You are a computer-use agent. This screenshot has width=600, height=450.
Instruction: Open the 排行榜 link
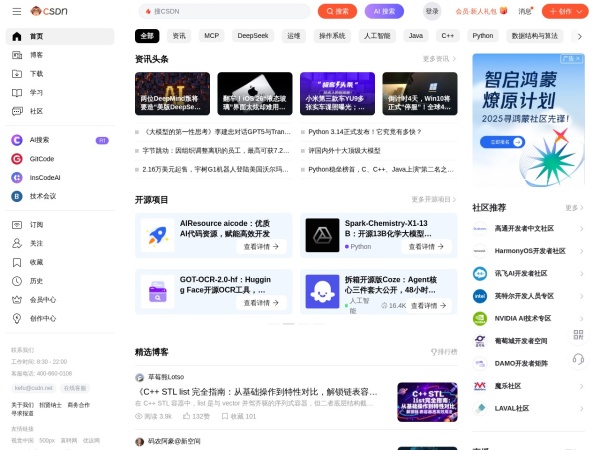tap(444, 352)
